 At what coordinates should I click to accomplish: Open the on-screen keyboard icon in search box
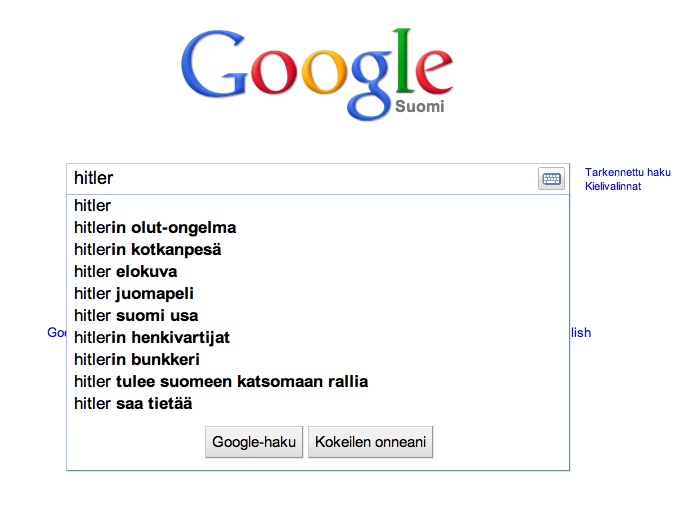tap(552, 179)
